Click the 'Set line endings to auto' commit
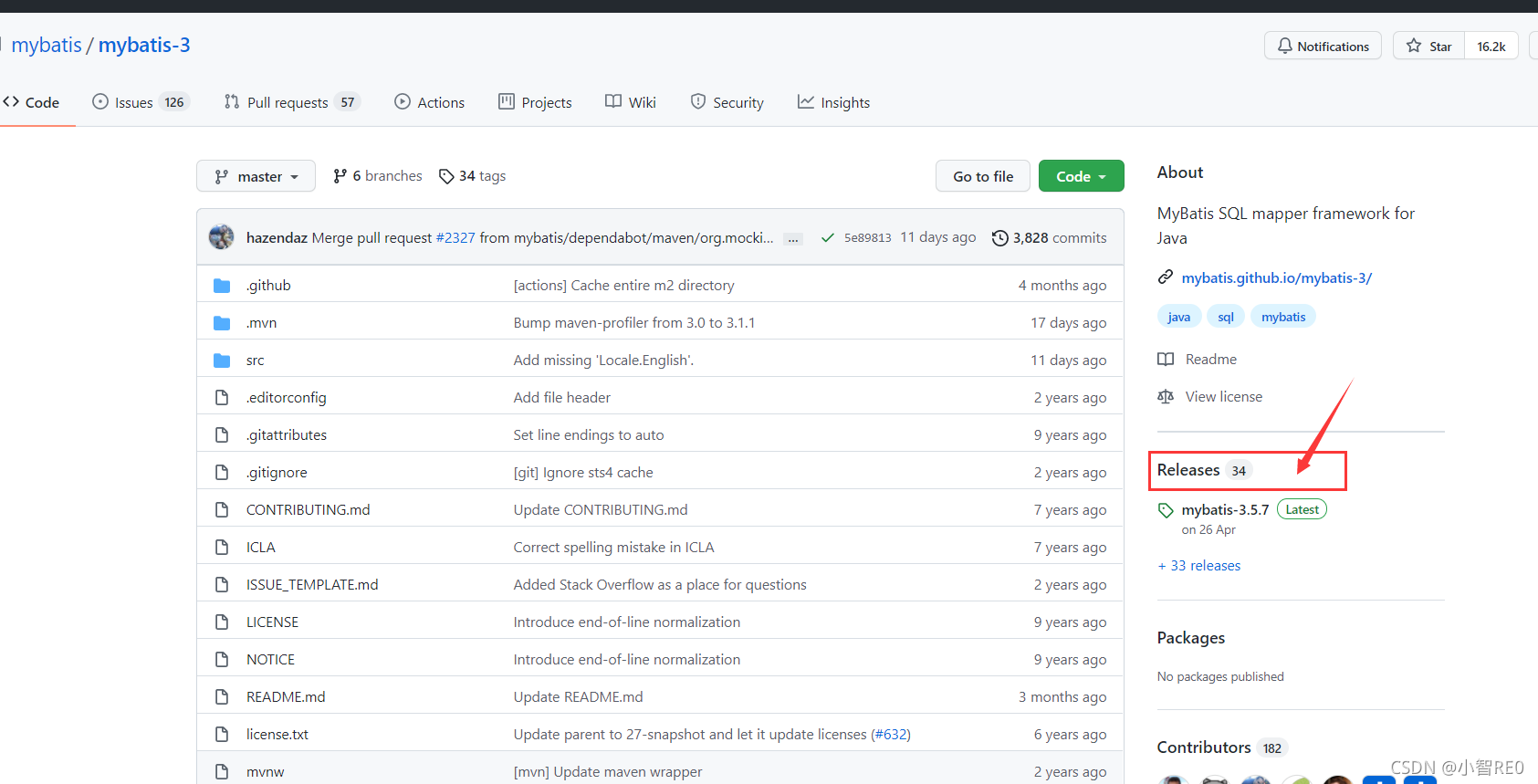Image resolution: width=1538 pixels, height=784 pixels. [x=589, y=435]
